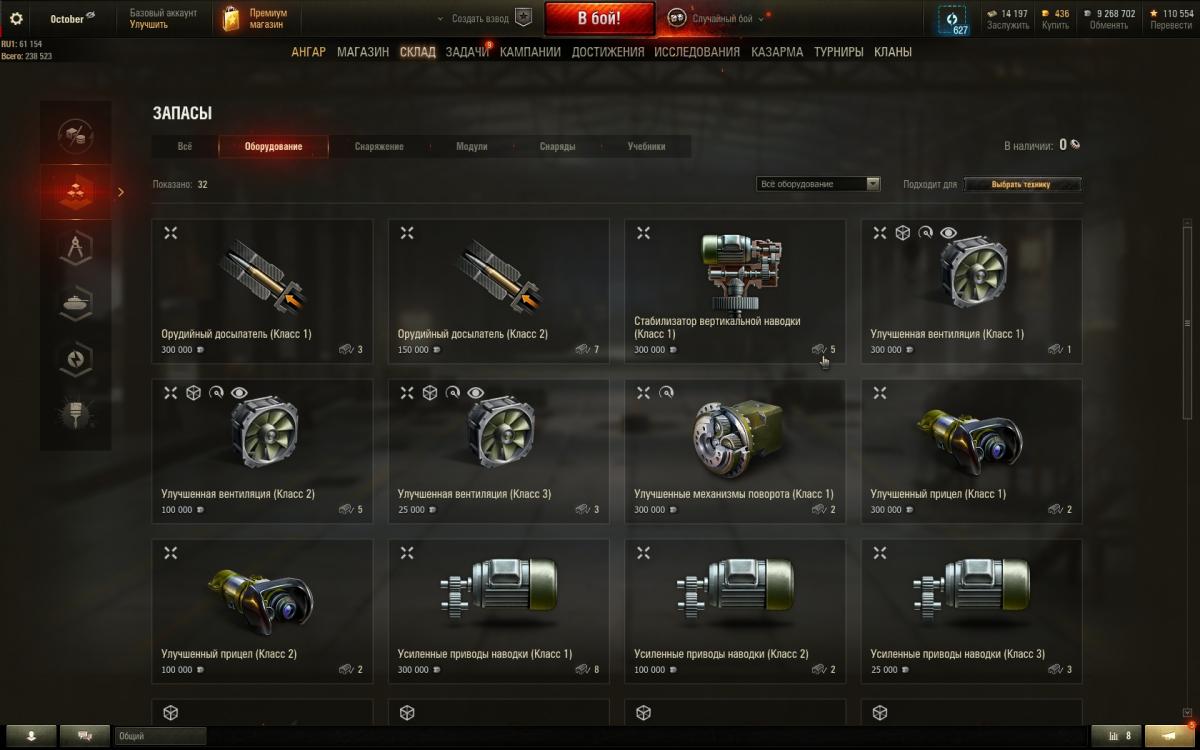Switch to the Снаряды tab
The image size is (1200, 750).
(557, 147)
